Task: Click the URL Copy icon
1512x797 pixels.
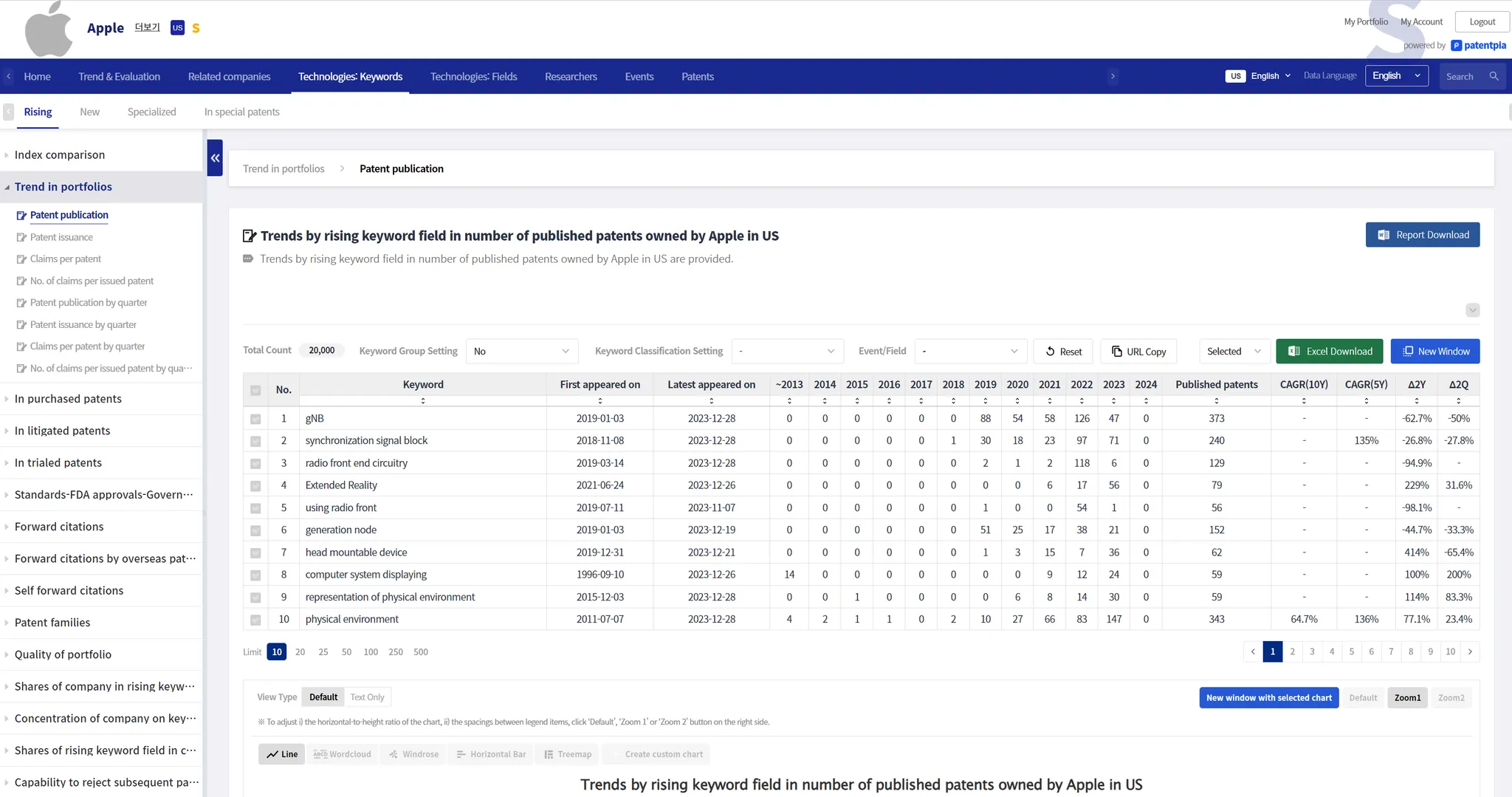Action: (1116, 352)
